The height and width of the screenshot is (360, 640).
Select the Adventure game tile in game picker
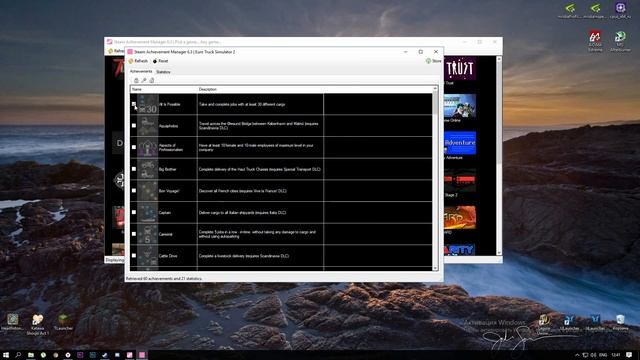click(460, 143)
